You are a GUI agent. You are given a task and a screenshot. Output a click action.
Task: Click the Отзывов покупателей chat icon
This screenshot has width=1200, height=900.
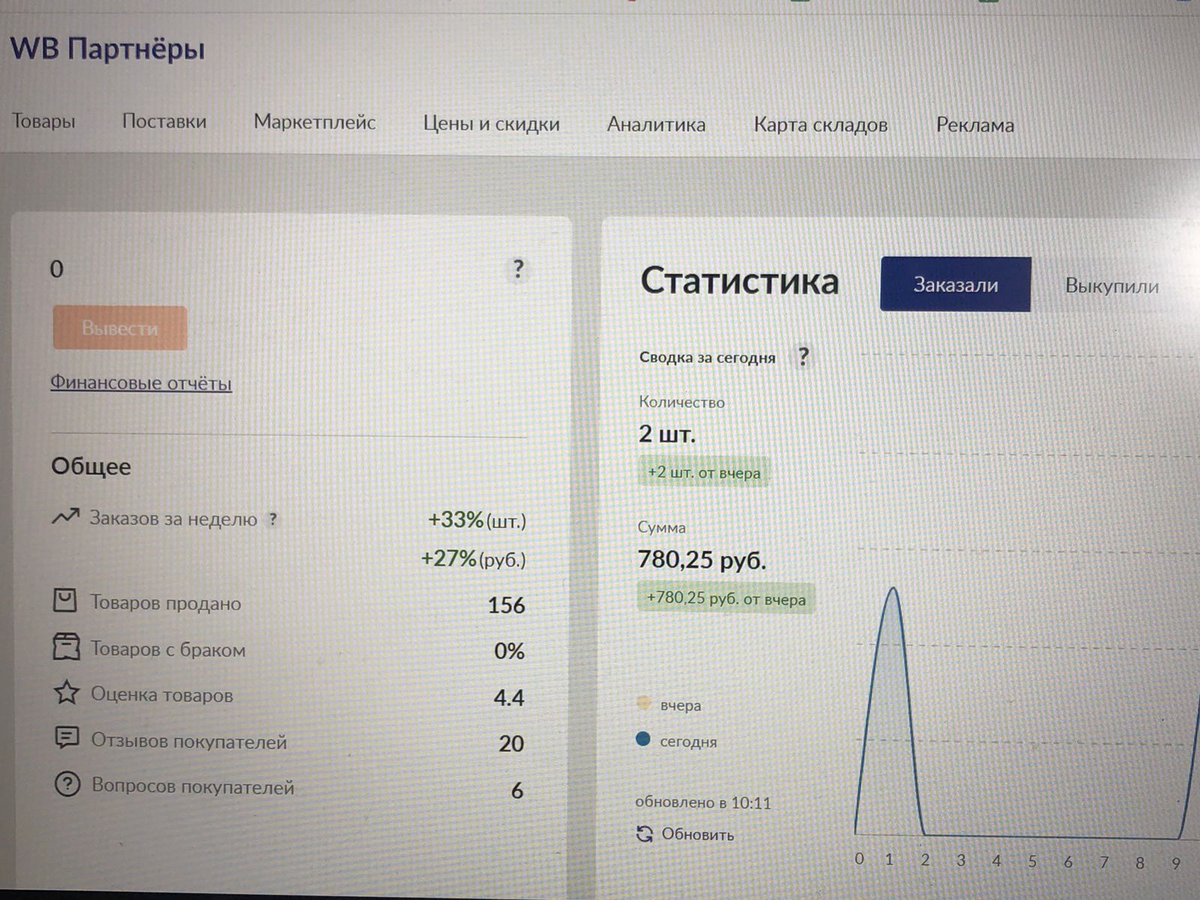pos(66,739)
